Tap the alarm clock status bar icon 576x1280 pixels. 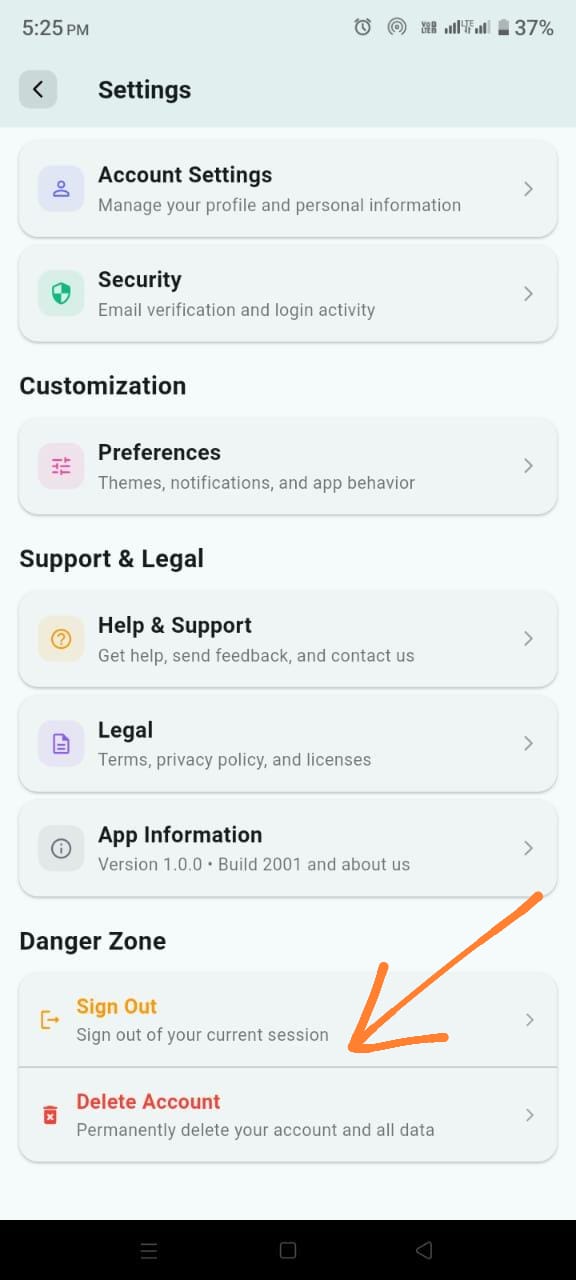click(x=362, y=28)
